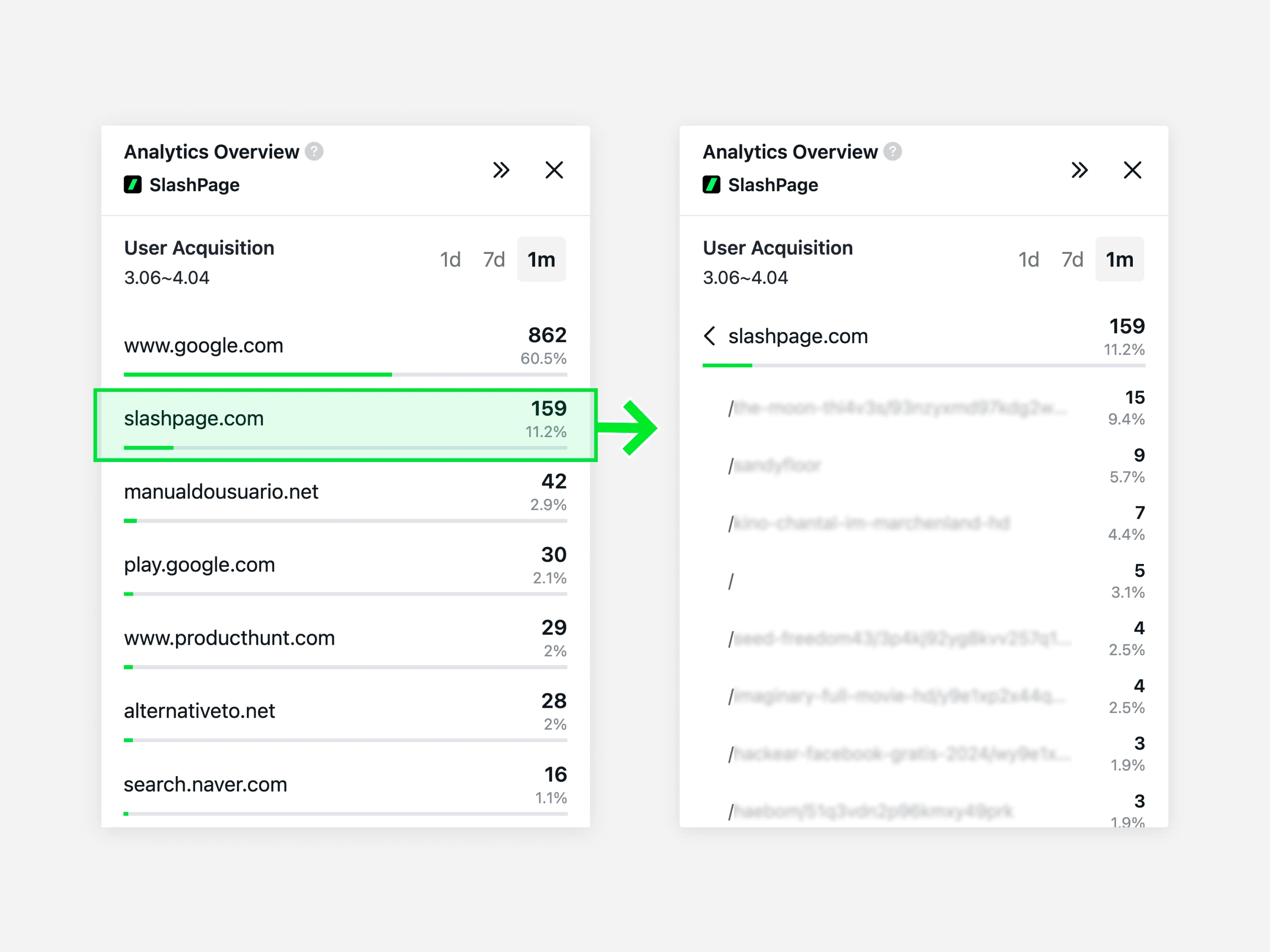
Task: Click the 60.5% share value
Action: [x=543, y=359]
